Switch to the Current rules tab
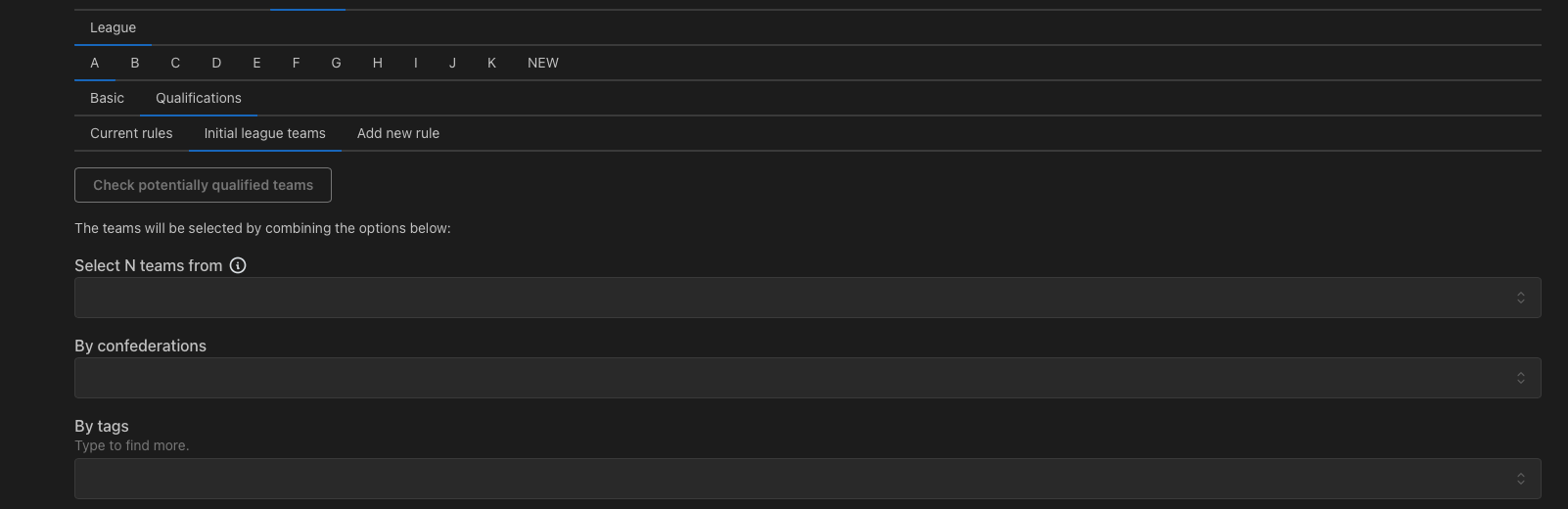The width and height of the screenshot is (1568, 509). 131,133
